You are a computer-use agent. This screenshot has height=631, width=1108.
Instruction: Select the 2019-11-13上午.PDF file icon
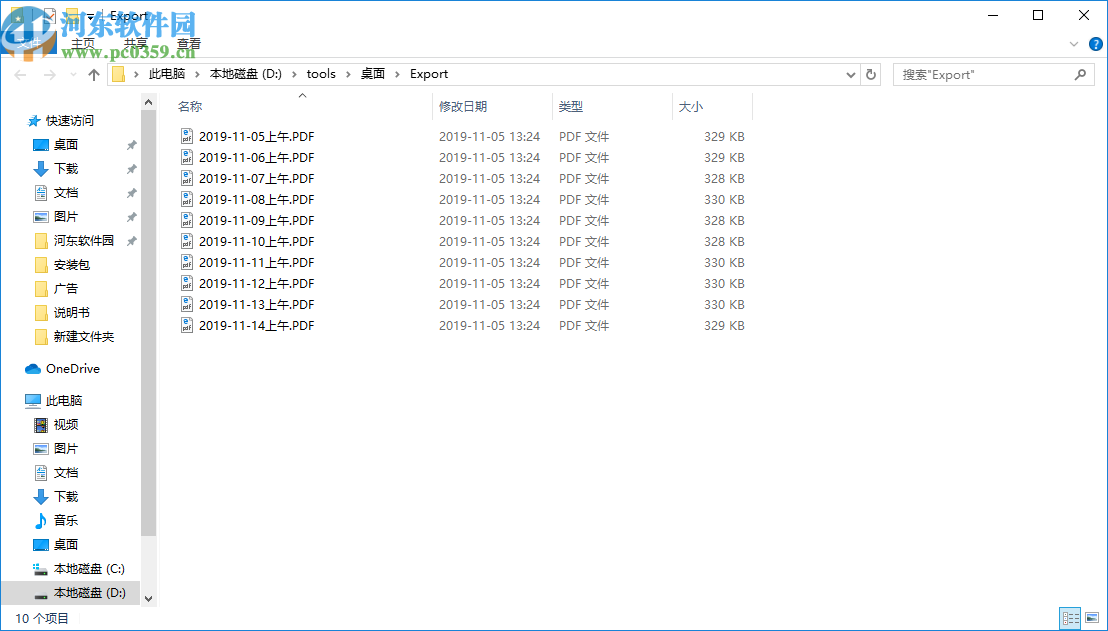[187, 305]
